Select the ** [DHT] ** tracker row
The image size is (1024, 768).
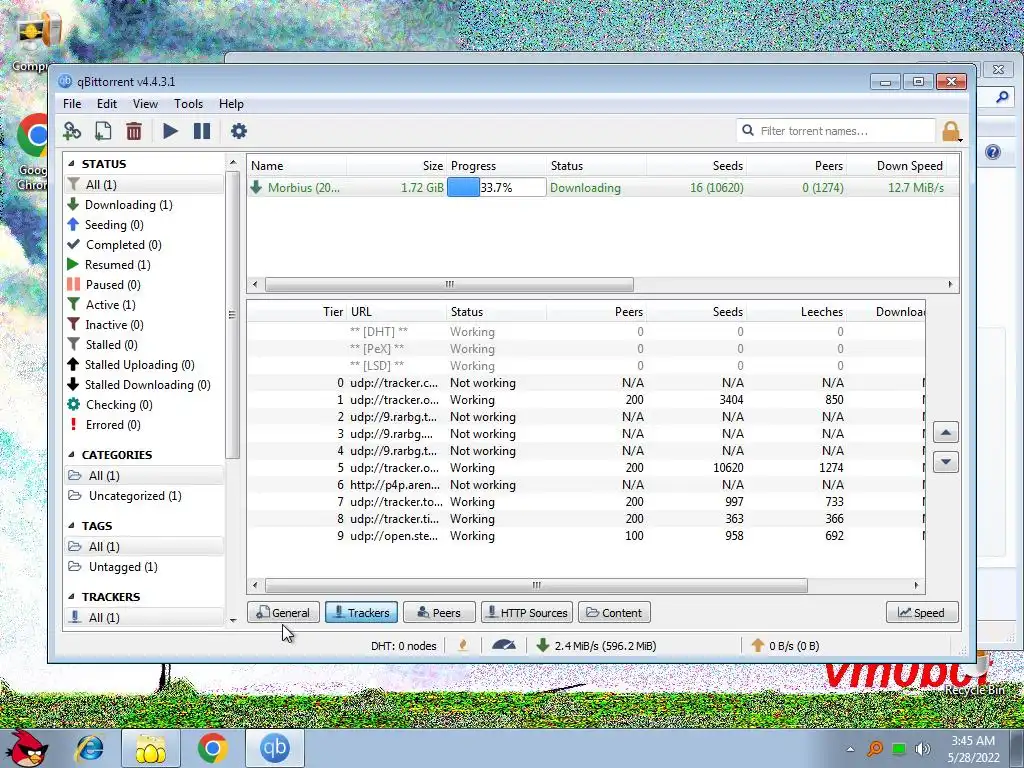[586, 332]
